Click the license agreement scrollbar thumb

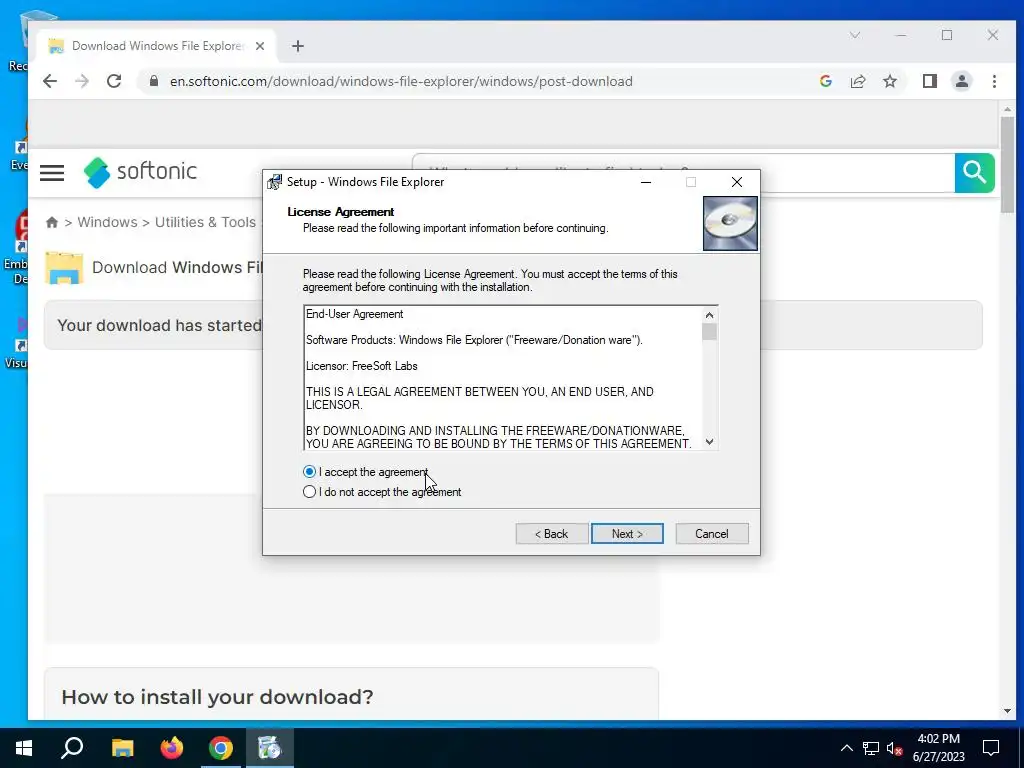point(709,332)
